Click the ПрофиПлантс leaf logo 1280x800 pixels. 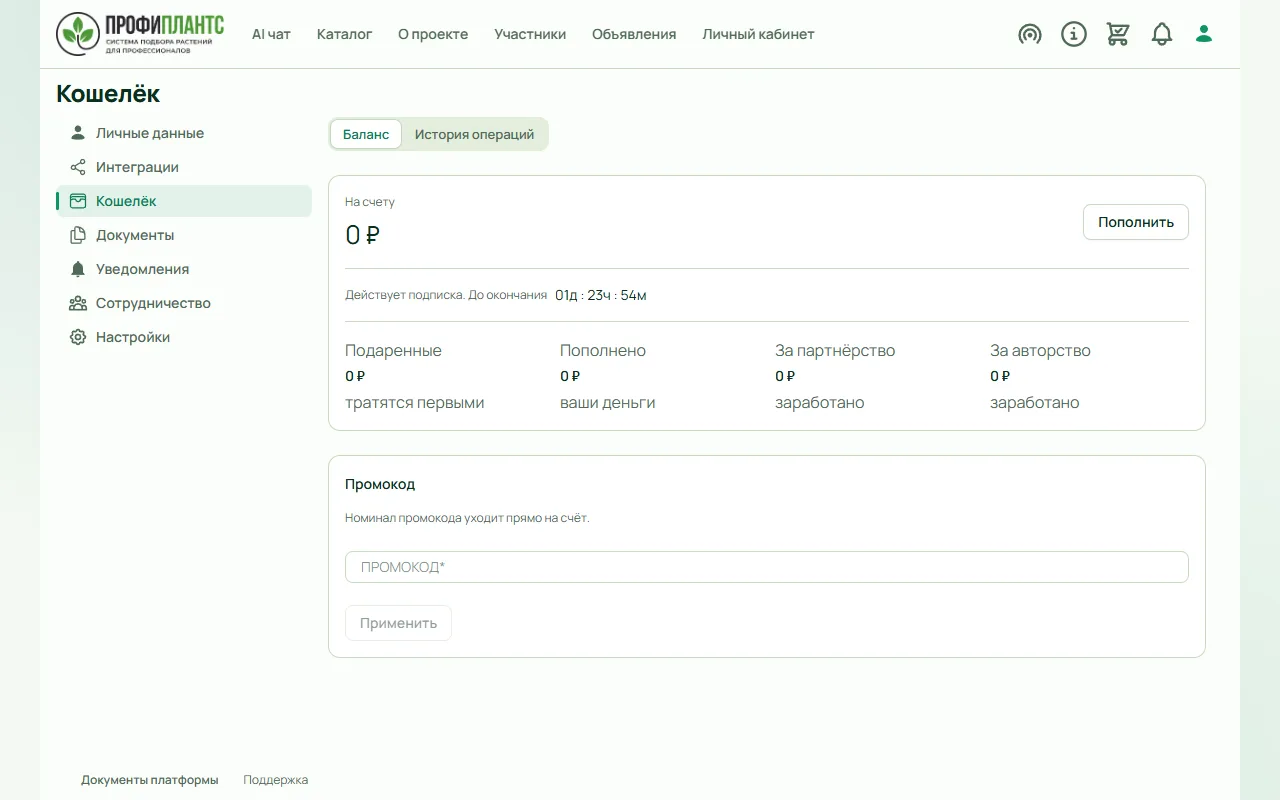pyautogui.click(x=140, y=34)
